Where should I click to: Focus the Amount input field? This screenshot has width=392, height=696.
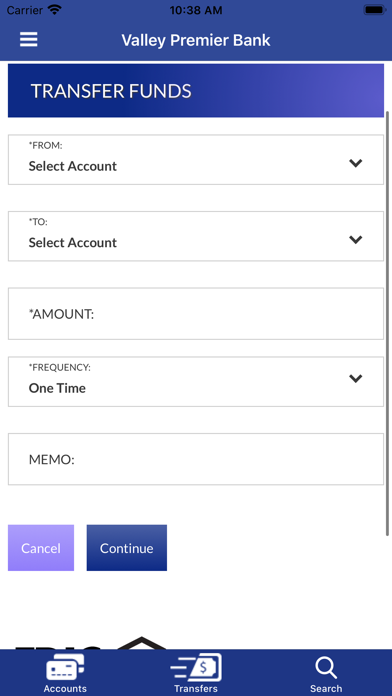(x=196, y=314)
